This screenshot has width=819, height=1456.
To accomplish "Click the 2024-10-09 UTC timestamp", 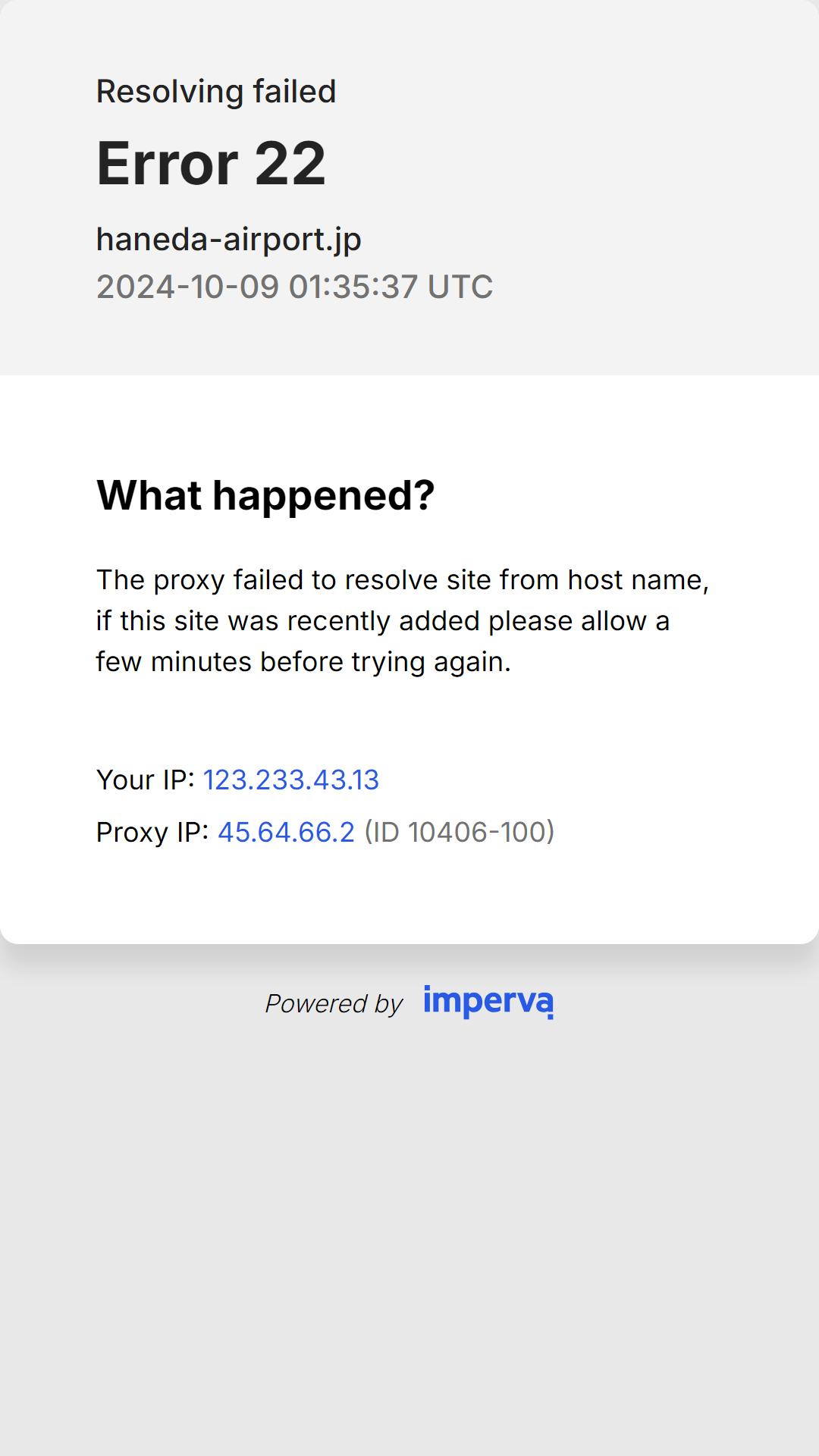I will pyautogui.click(x=294, y=287).
